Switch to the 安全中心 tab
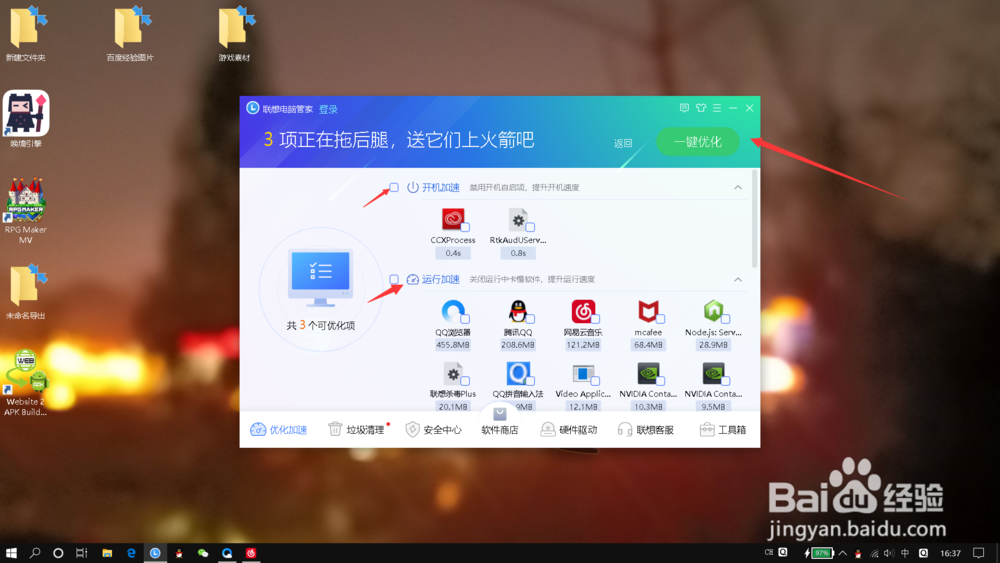Viewport: 1000px width, 563px height. click(x=434, y=430)
